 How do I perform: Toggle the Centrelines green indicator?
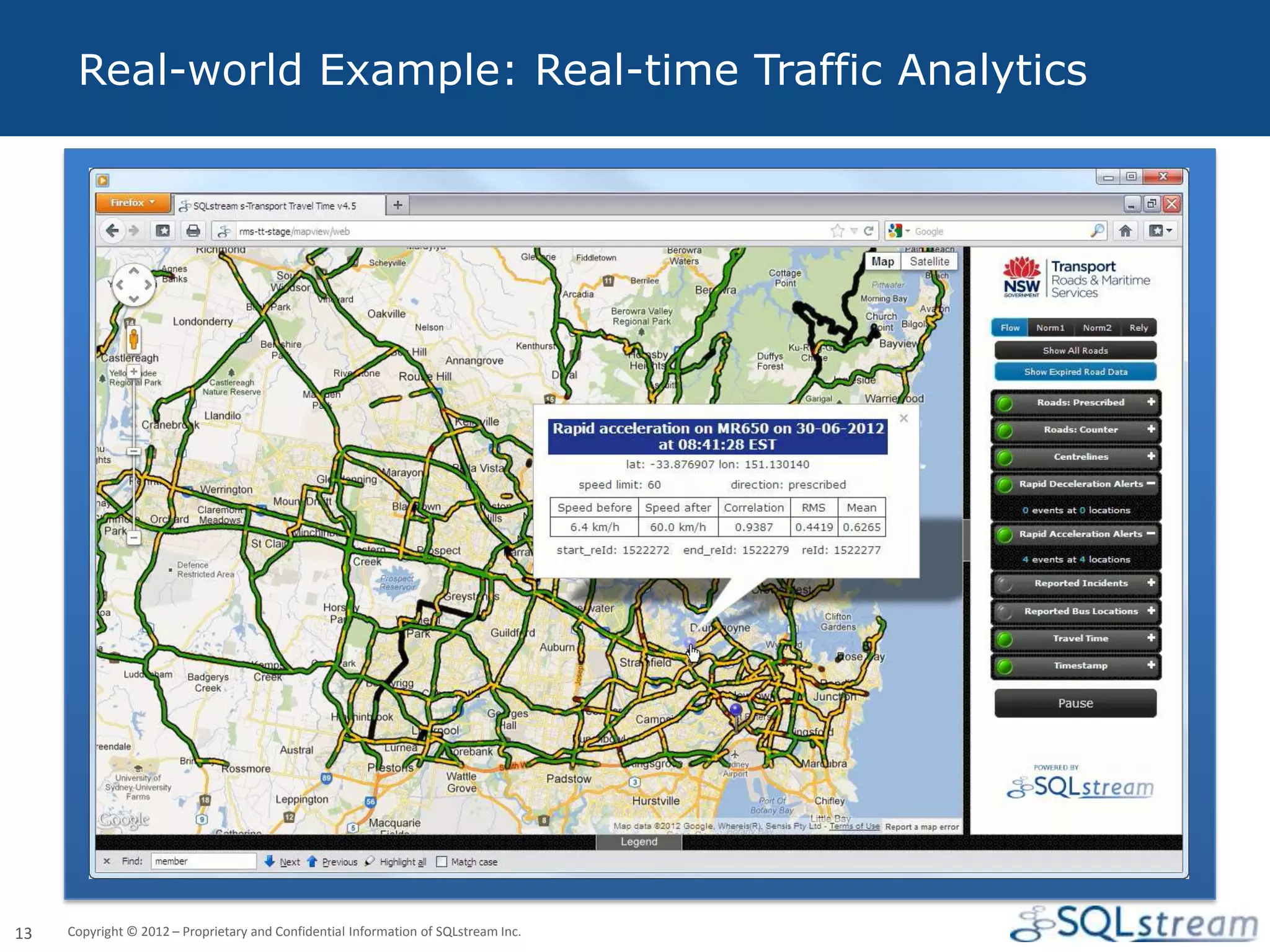point(1005,457)
